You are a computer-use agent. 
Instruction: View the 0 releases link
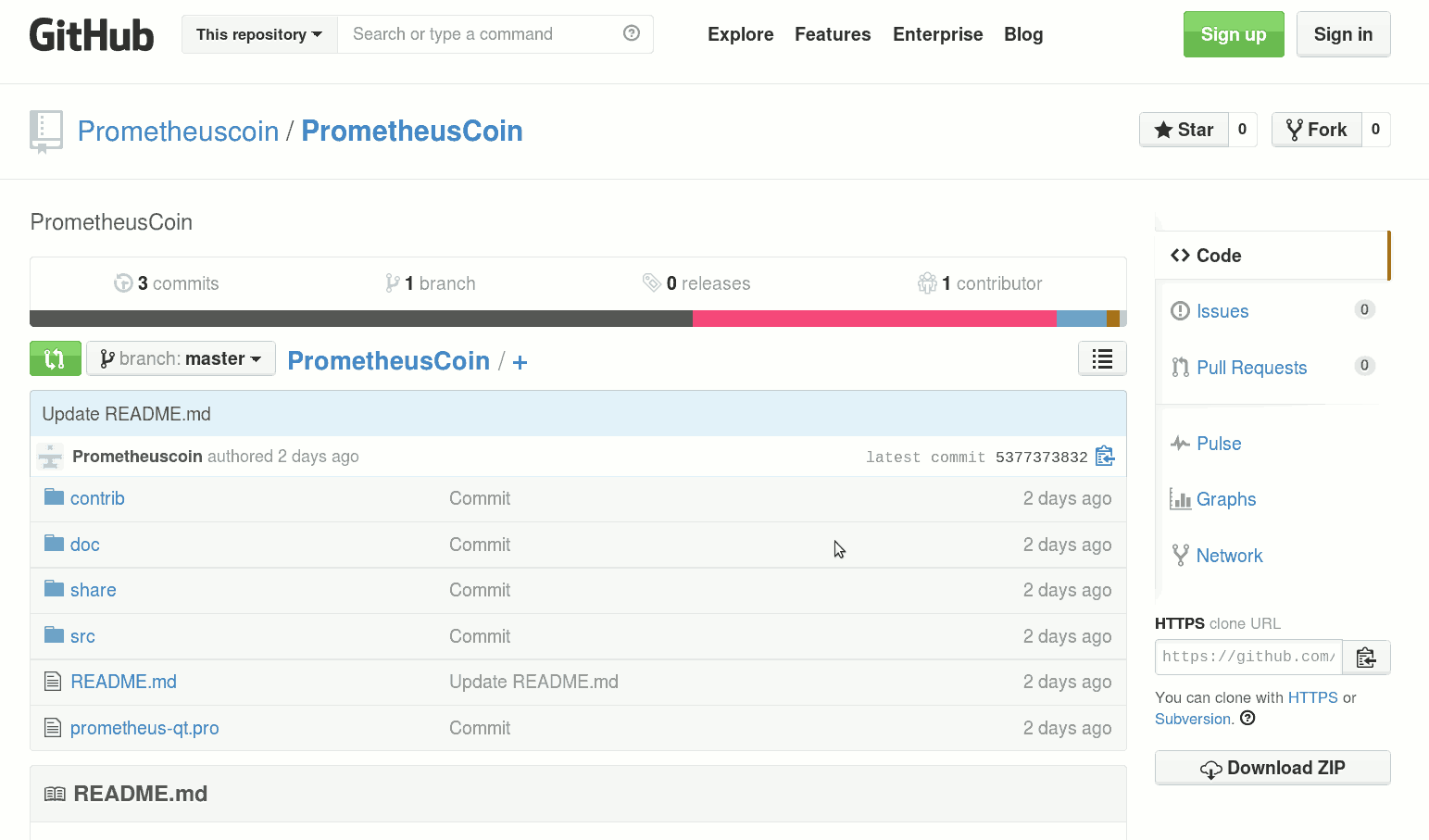696,283
